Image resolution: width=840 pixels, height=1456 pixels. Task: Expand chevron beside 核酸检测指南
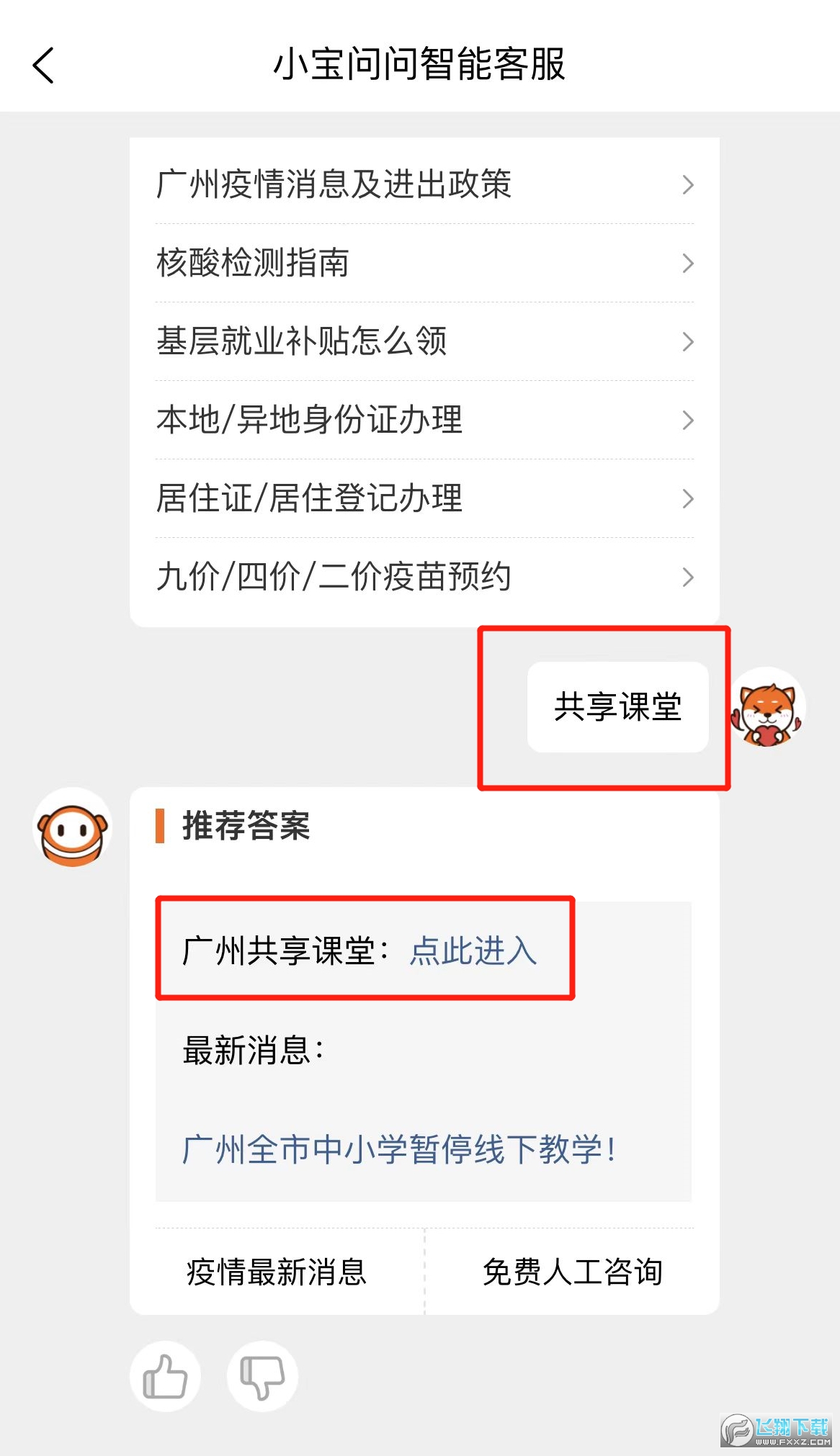point(688,264)
